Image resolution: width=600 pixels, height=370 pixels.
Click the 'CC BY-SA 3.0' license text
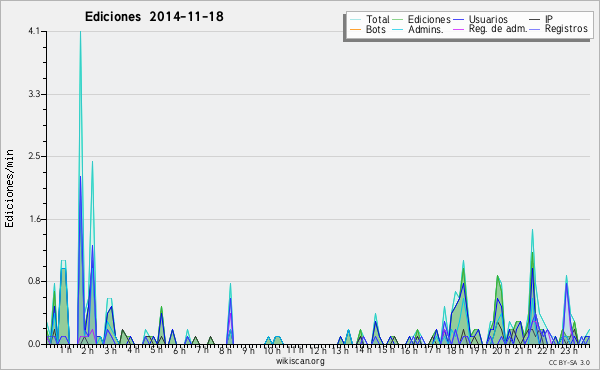pyautogui.click(x=569, y=363)
